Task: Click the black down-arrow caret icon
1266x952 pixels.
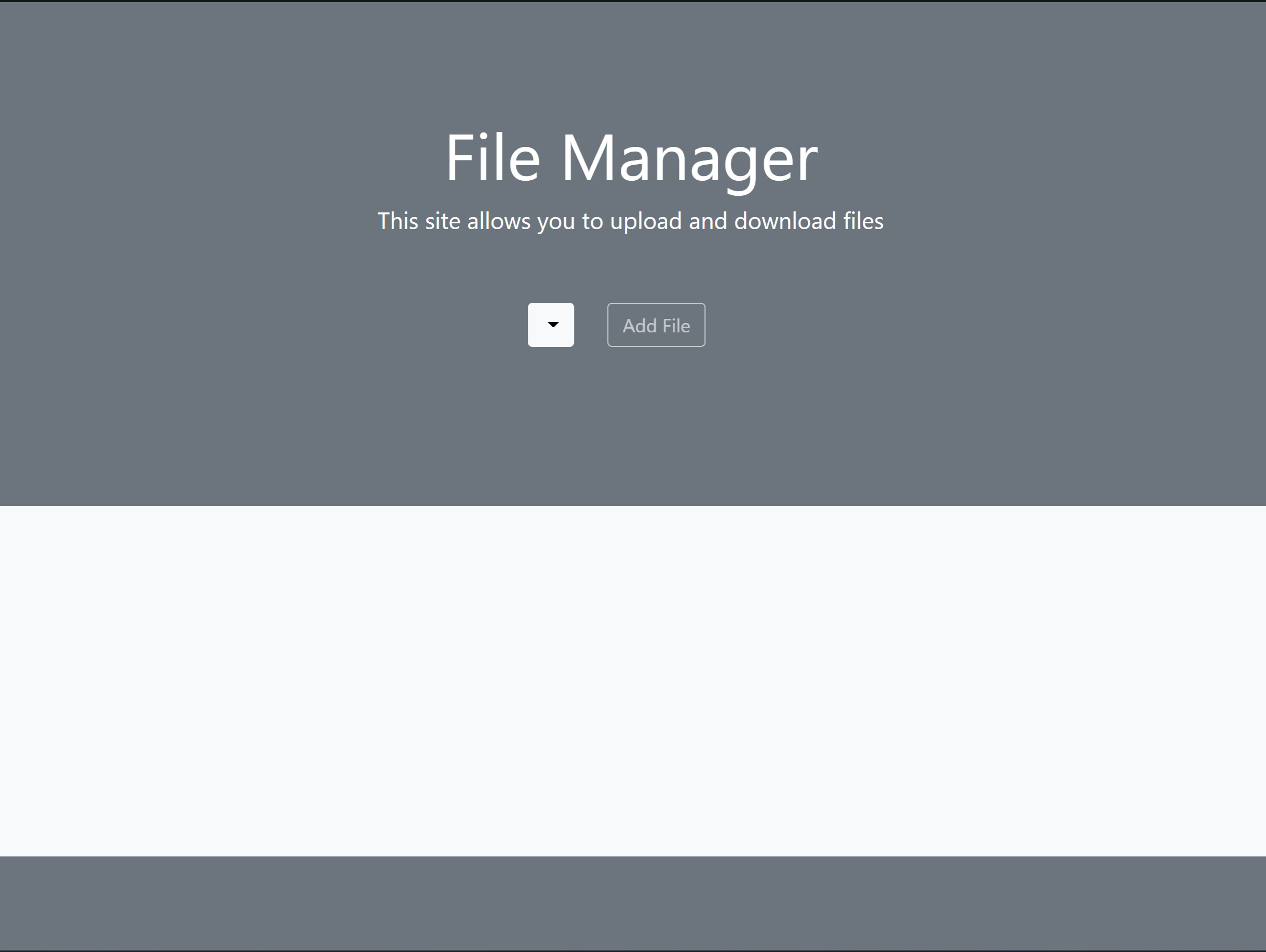Action: coord(553,325)
